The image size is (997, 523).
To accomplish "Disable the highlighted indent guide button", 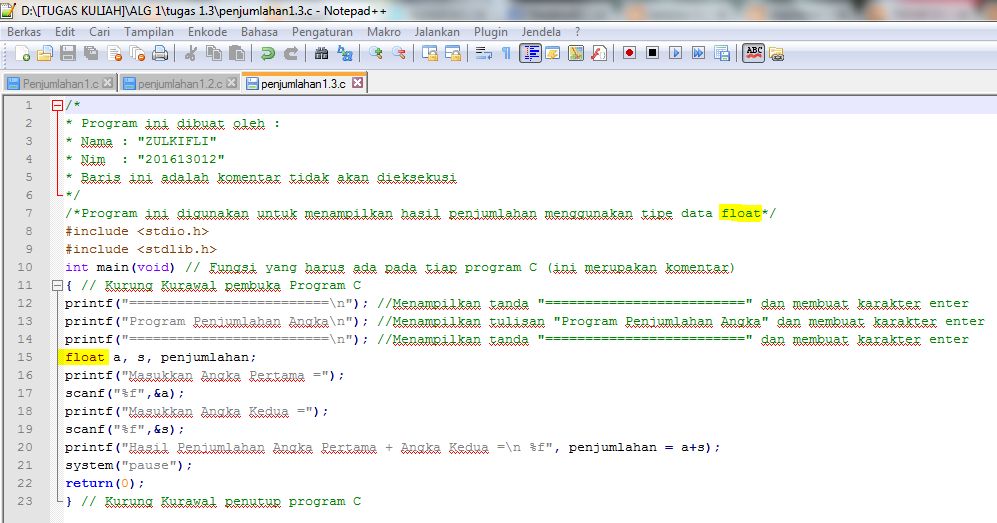I will [530, 53].
